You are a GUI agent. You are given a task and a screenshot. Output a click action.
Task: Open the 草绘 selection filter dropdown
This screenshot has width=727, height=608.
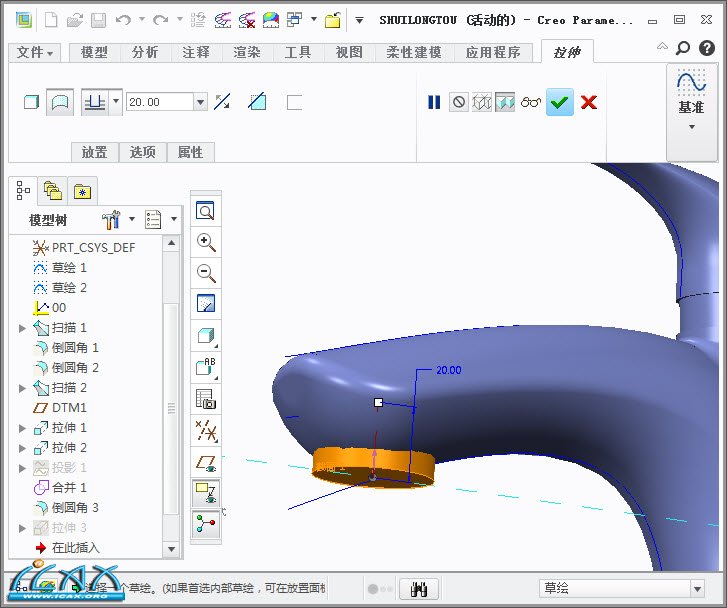coord(697,589)
